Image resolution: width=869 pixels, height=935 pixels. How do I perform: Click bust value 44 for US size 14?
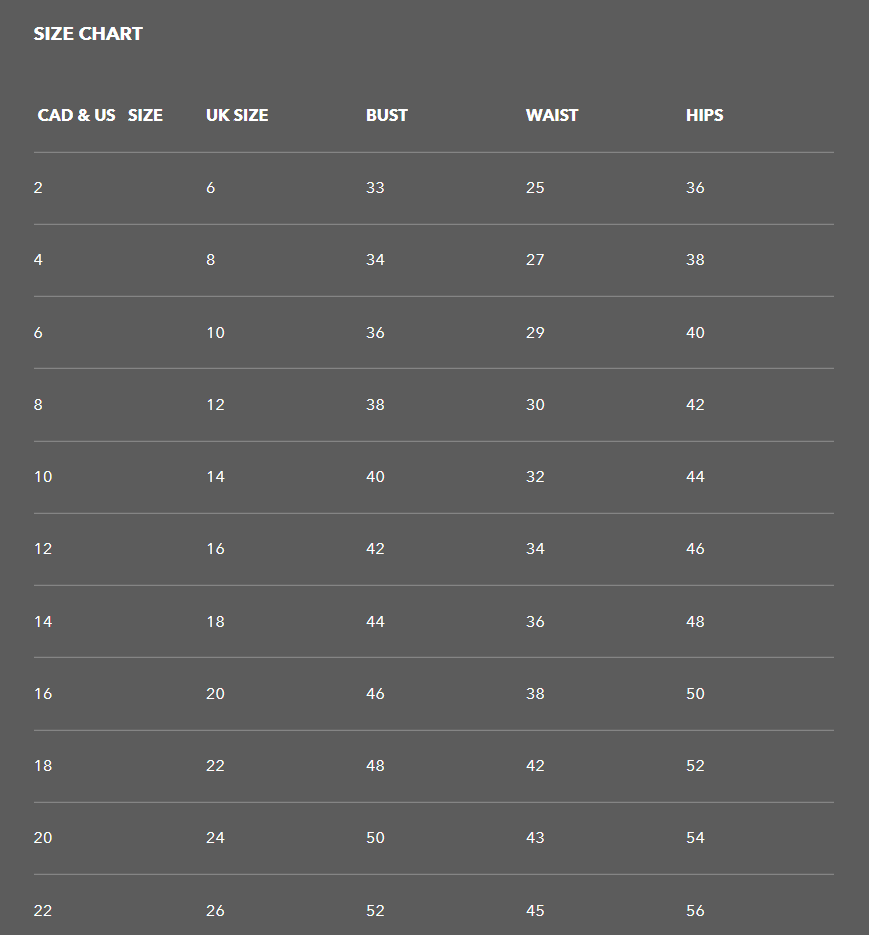(x=375, y=622)
